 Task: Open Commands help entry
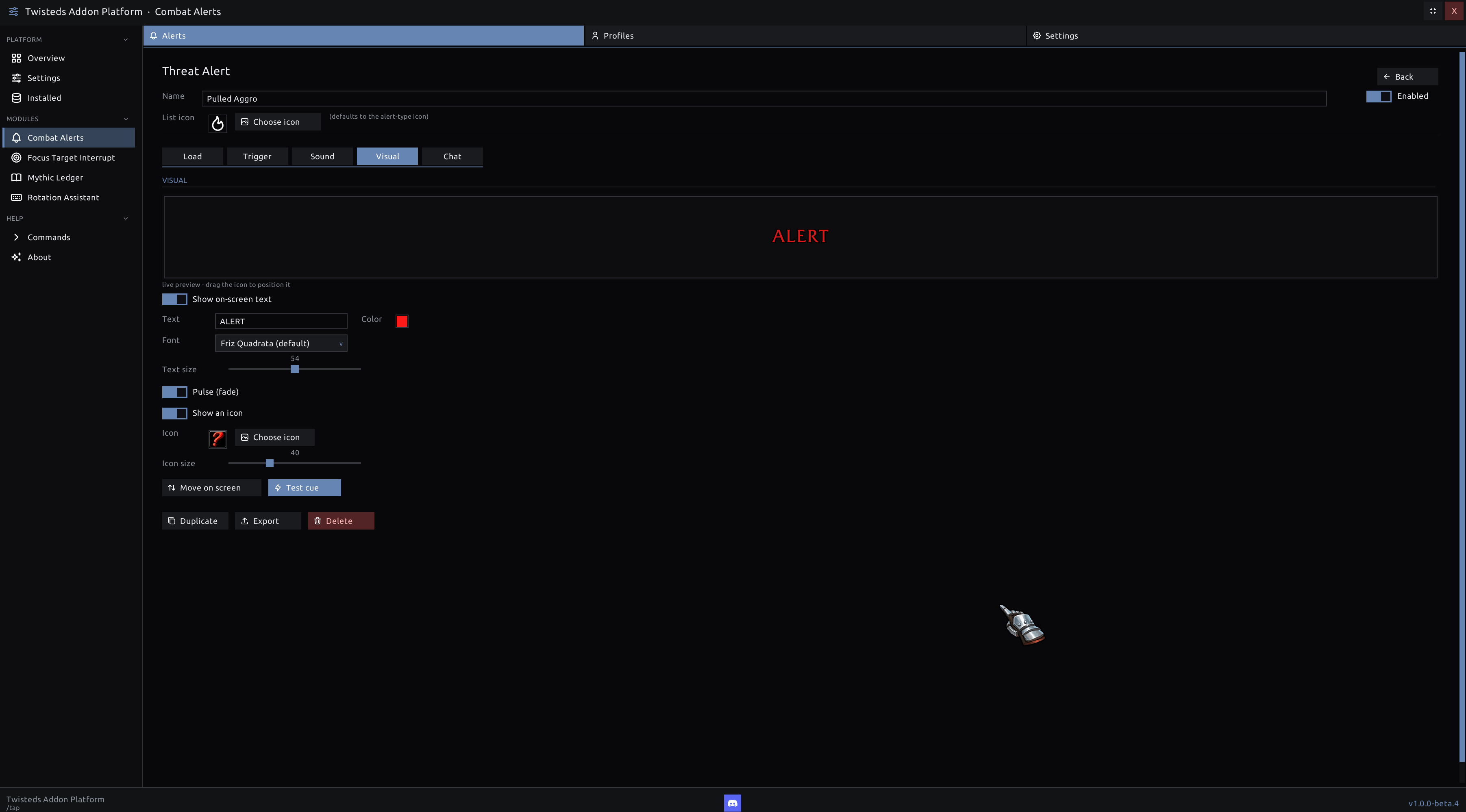[69, 237]
